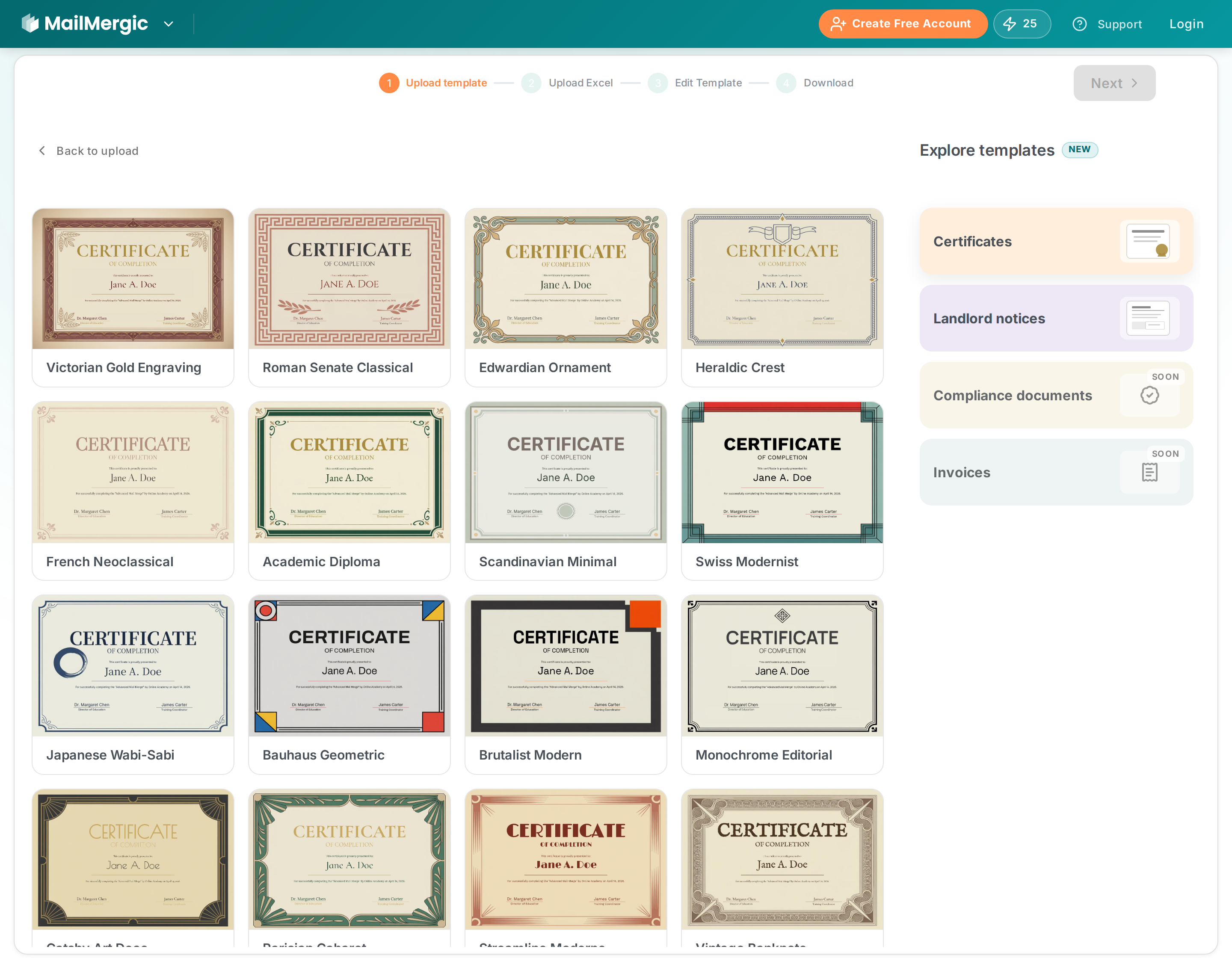Click the Victorian Gold Engraving label

(124, 368)
